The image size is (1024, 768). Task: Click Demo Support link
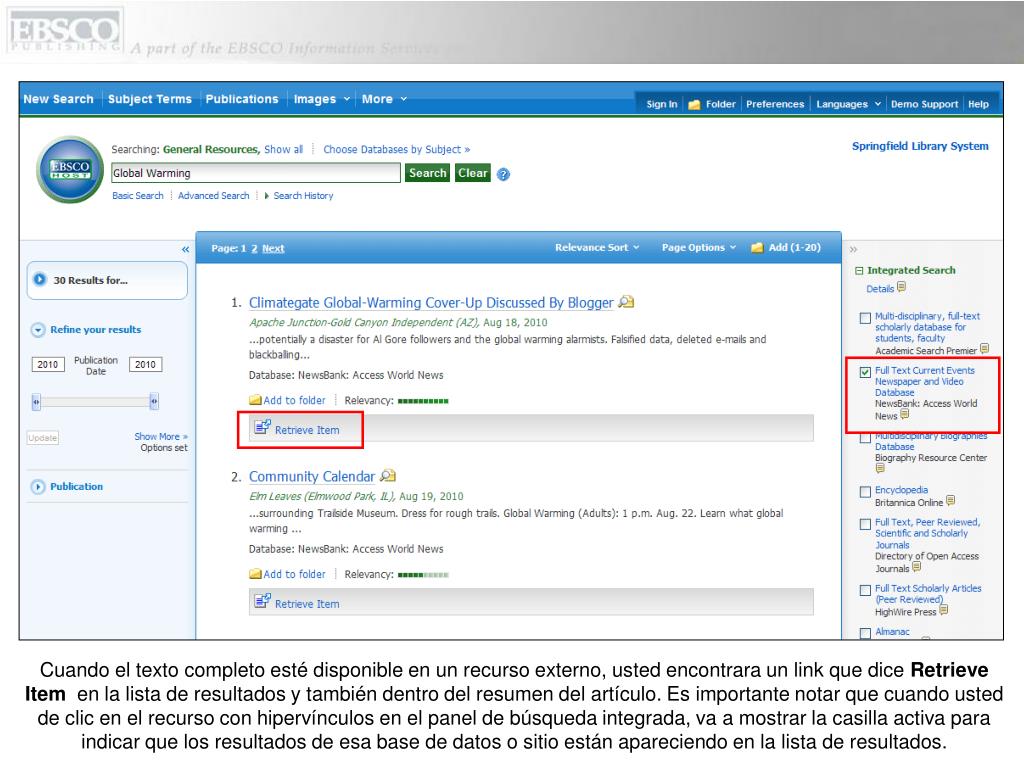(x=924, y=104)
